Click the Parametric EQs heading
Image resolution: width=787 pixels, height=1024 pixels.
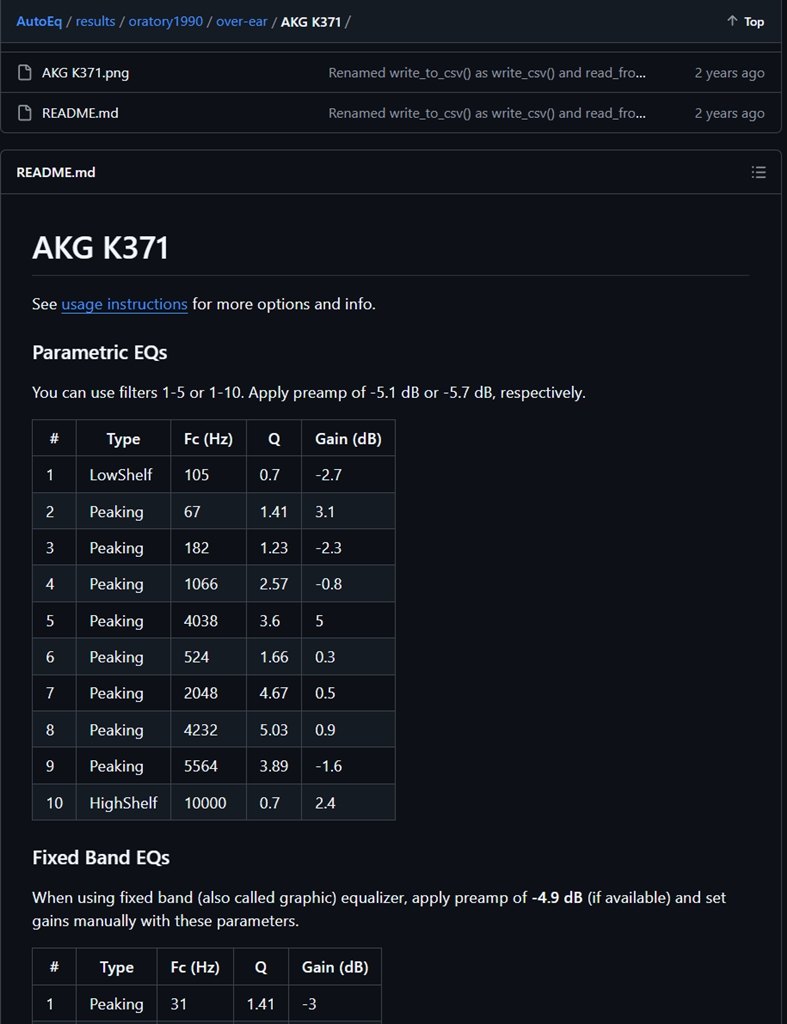click(x=100, y=353)
